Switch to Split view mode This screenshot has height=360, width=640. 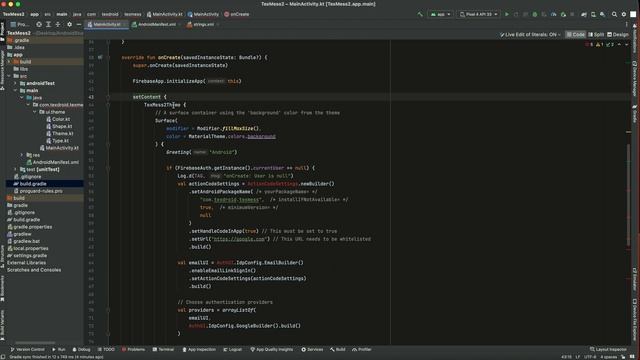pos(596,35)
